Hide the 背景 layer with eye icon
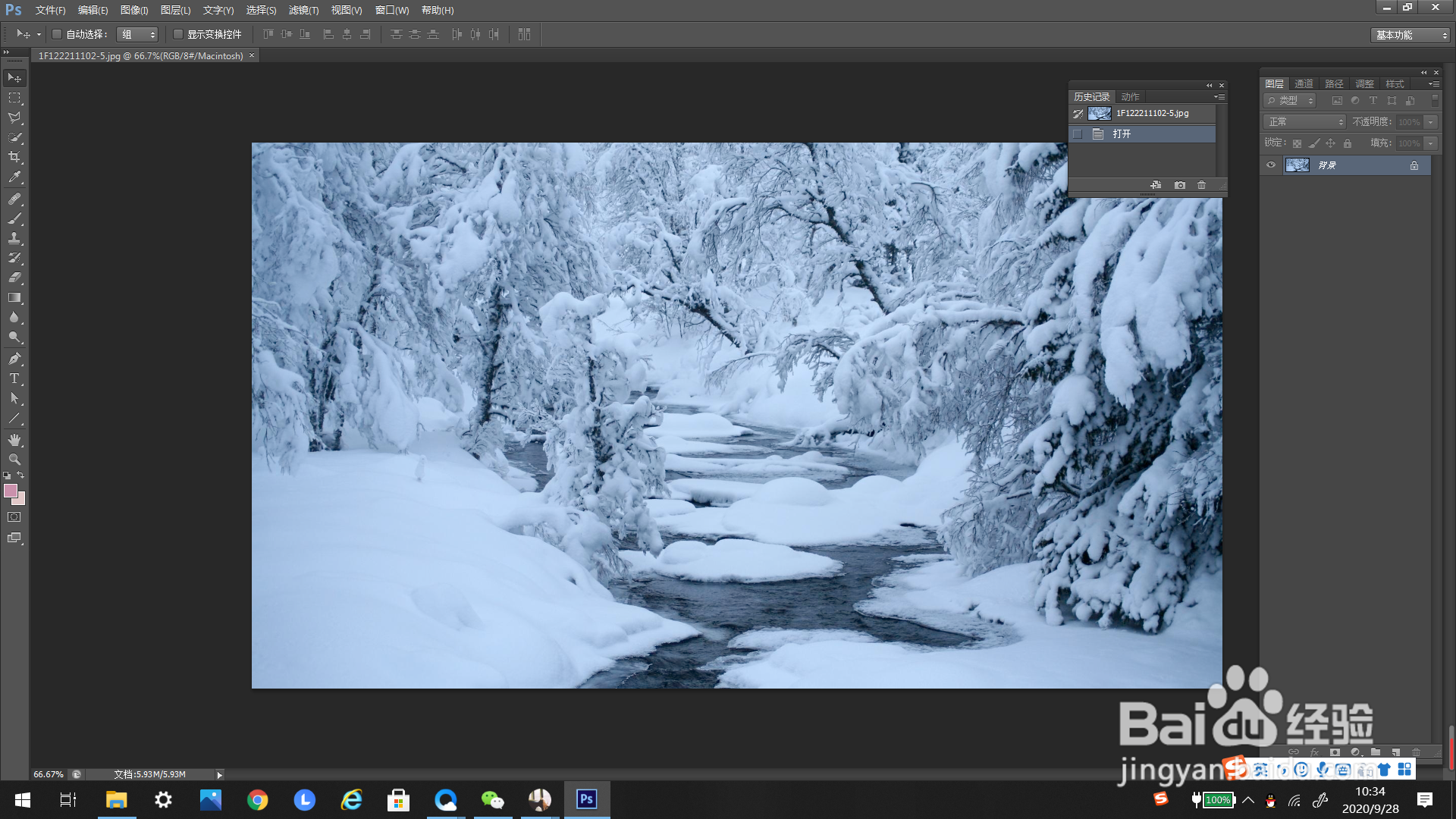This screenshot has width=1456, height=819. [1271, 165]
